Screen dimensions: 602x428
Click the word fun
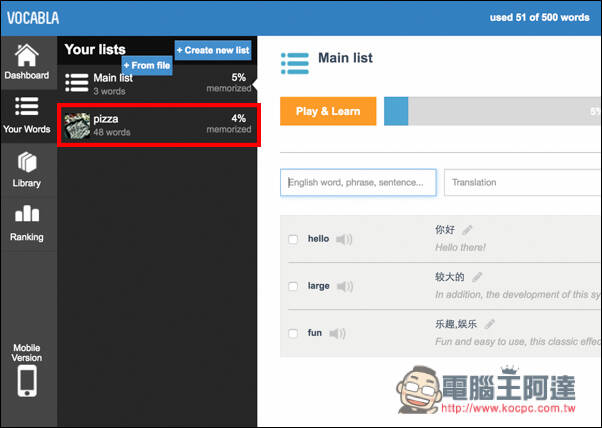(x=315, y=333)
